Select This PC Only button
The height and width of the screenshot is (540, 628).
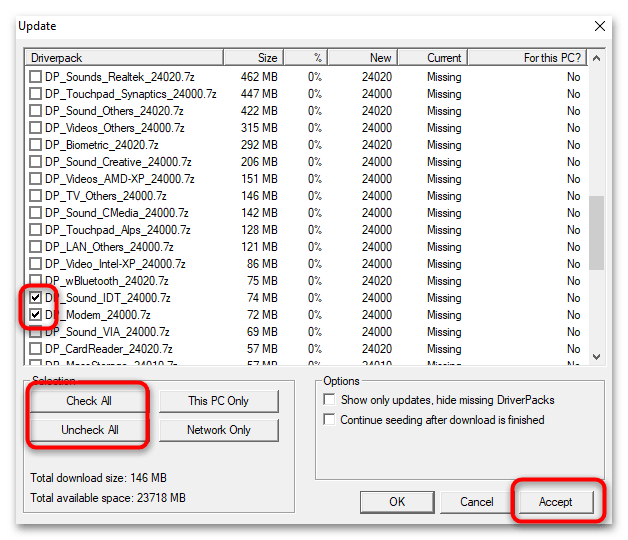pyautogui.click(x=219, y=401)
